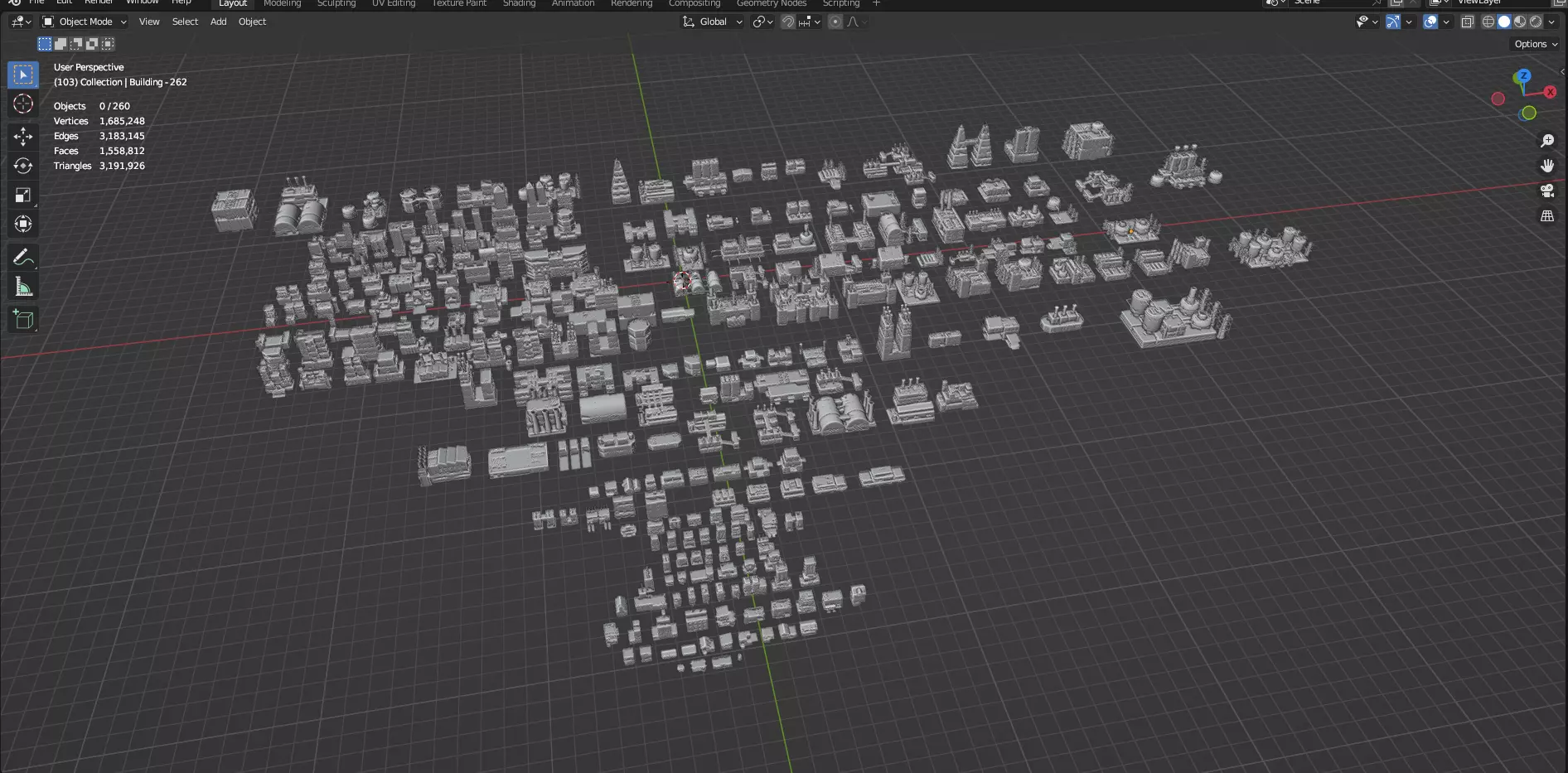Set selection mode to new selection

pyautogui.click(x=45, y=44)
